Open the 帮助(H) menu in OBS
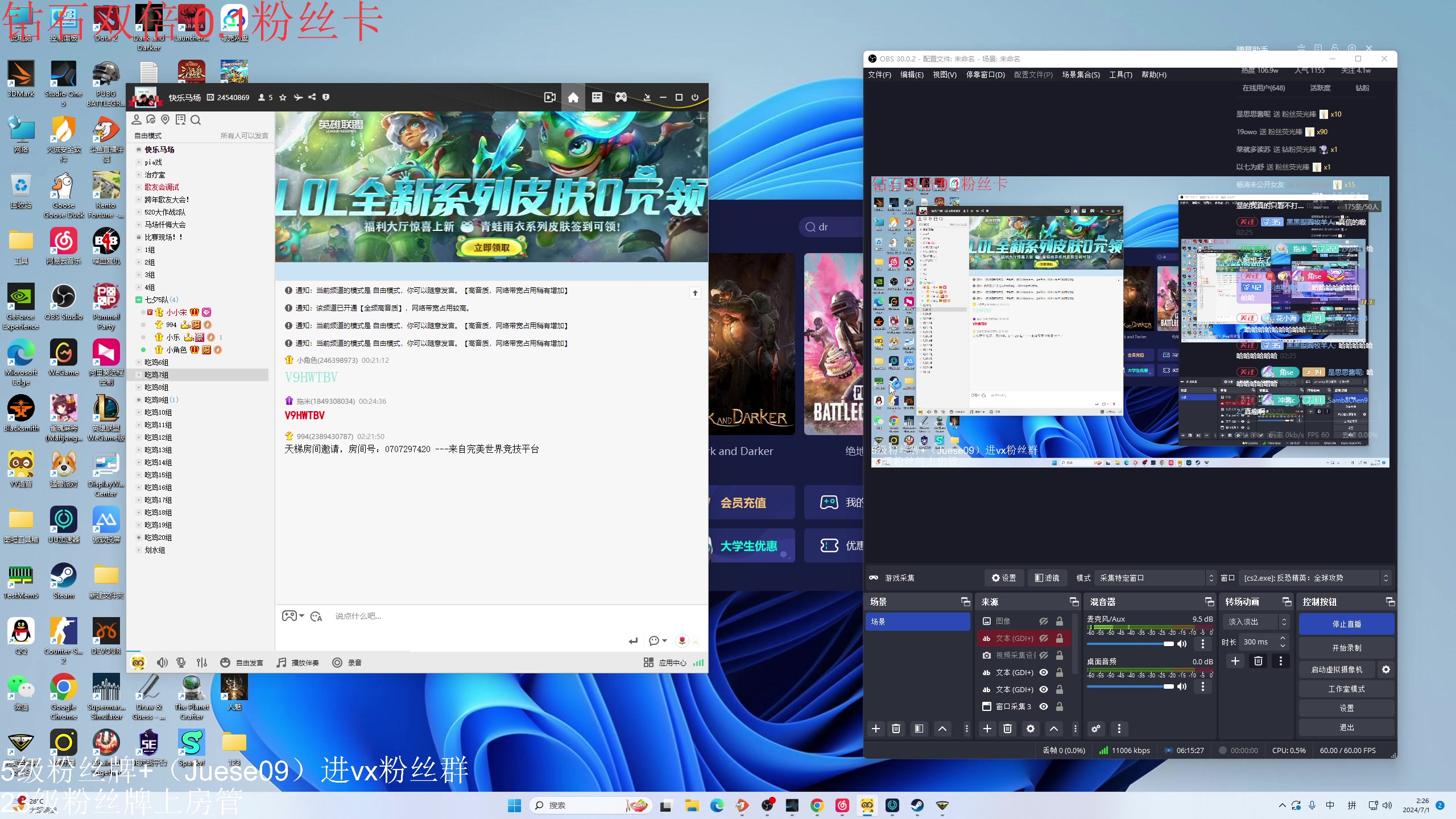 coord(1153,75)
